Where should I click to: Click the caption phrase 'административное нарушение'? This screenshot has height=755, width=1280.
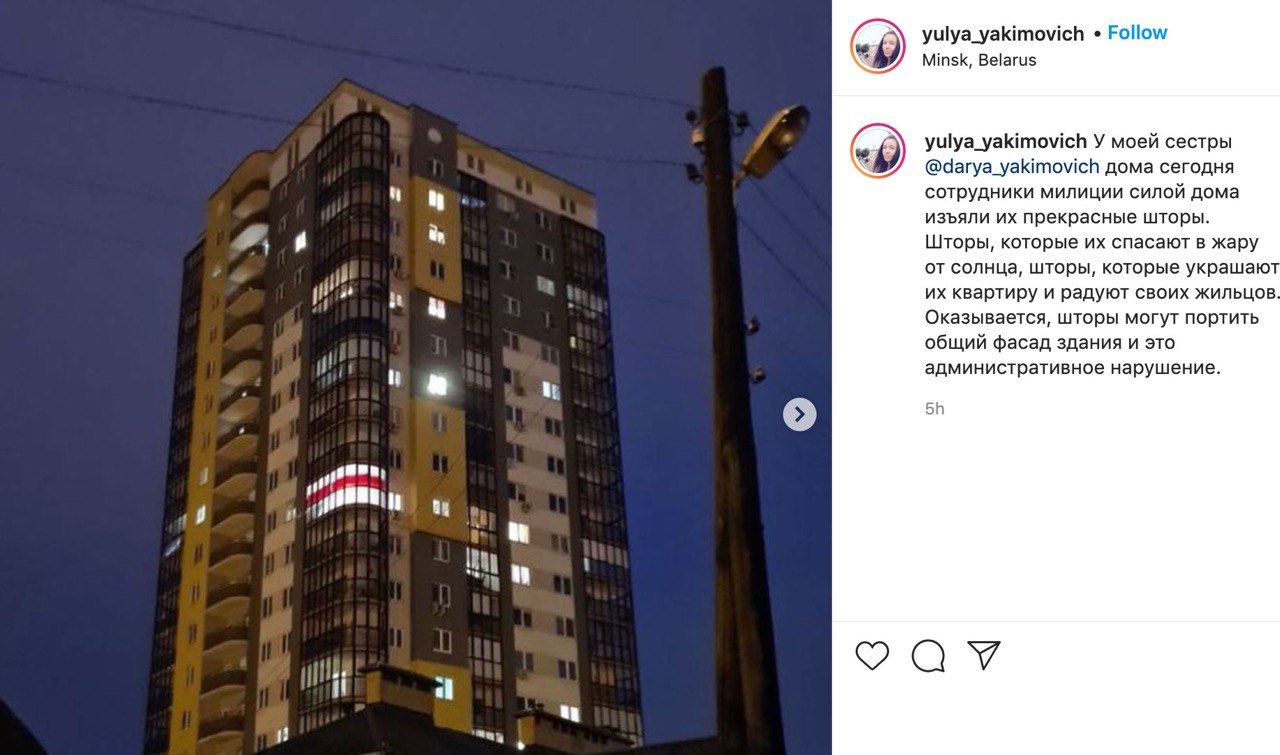tap(1073, 367)
